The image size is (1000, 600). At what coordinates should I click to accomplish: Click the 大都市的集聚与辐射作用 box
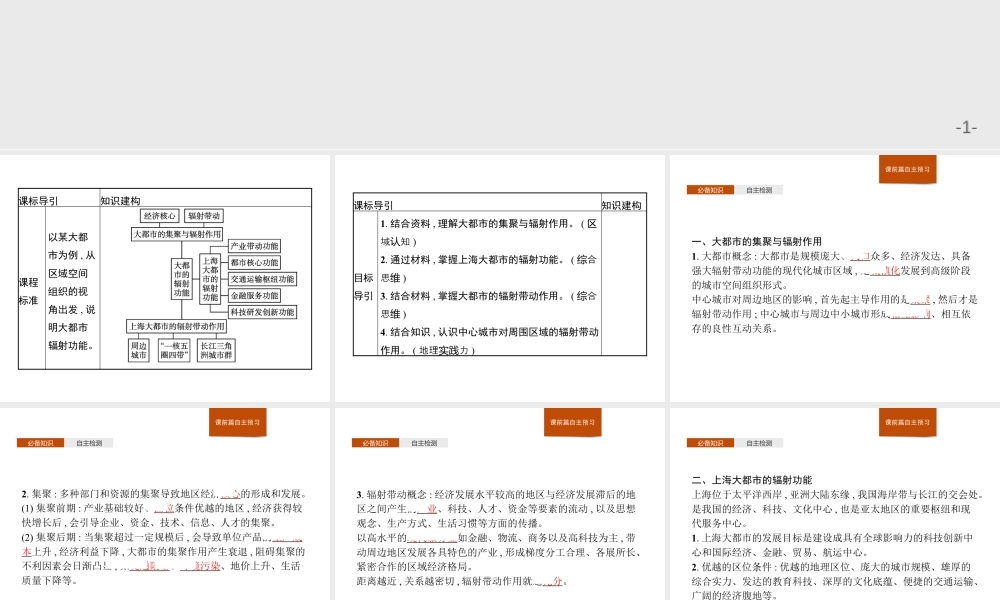click(177, 234)
